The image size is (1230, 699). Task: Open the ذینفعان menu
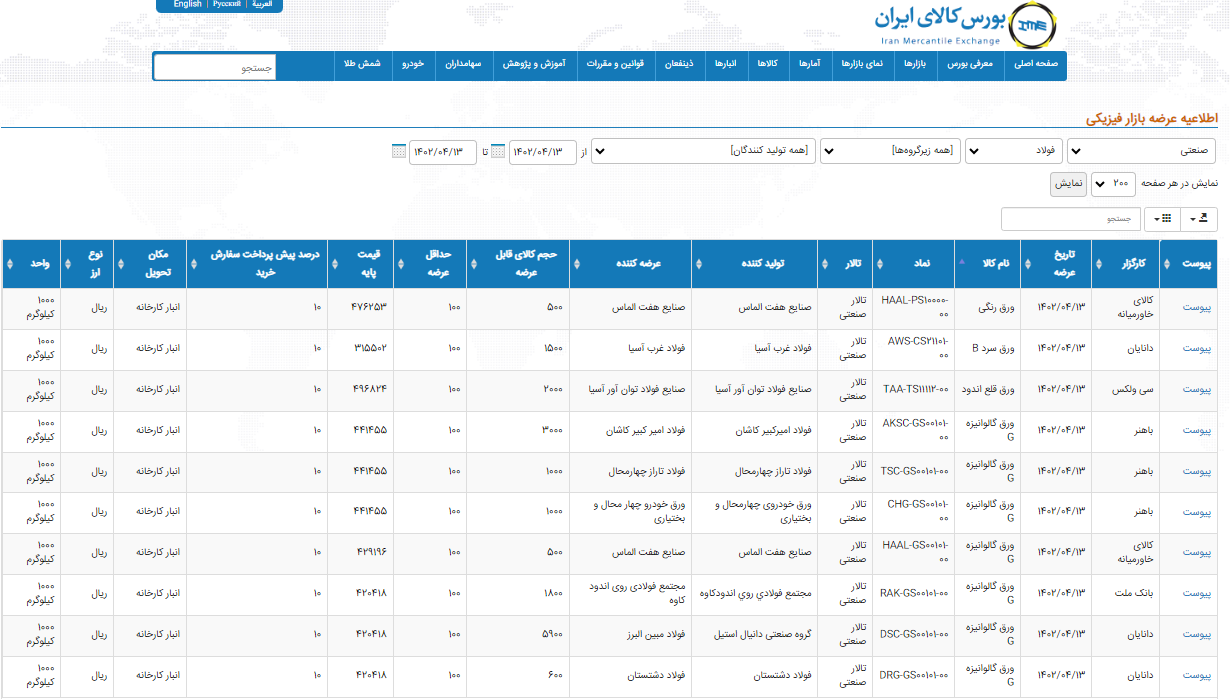pyautogui.click(x=680, y=65)
